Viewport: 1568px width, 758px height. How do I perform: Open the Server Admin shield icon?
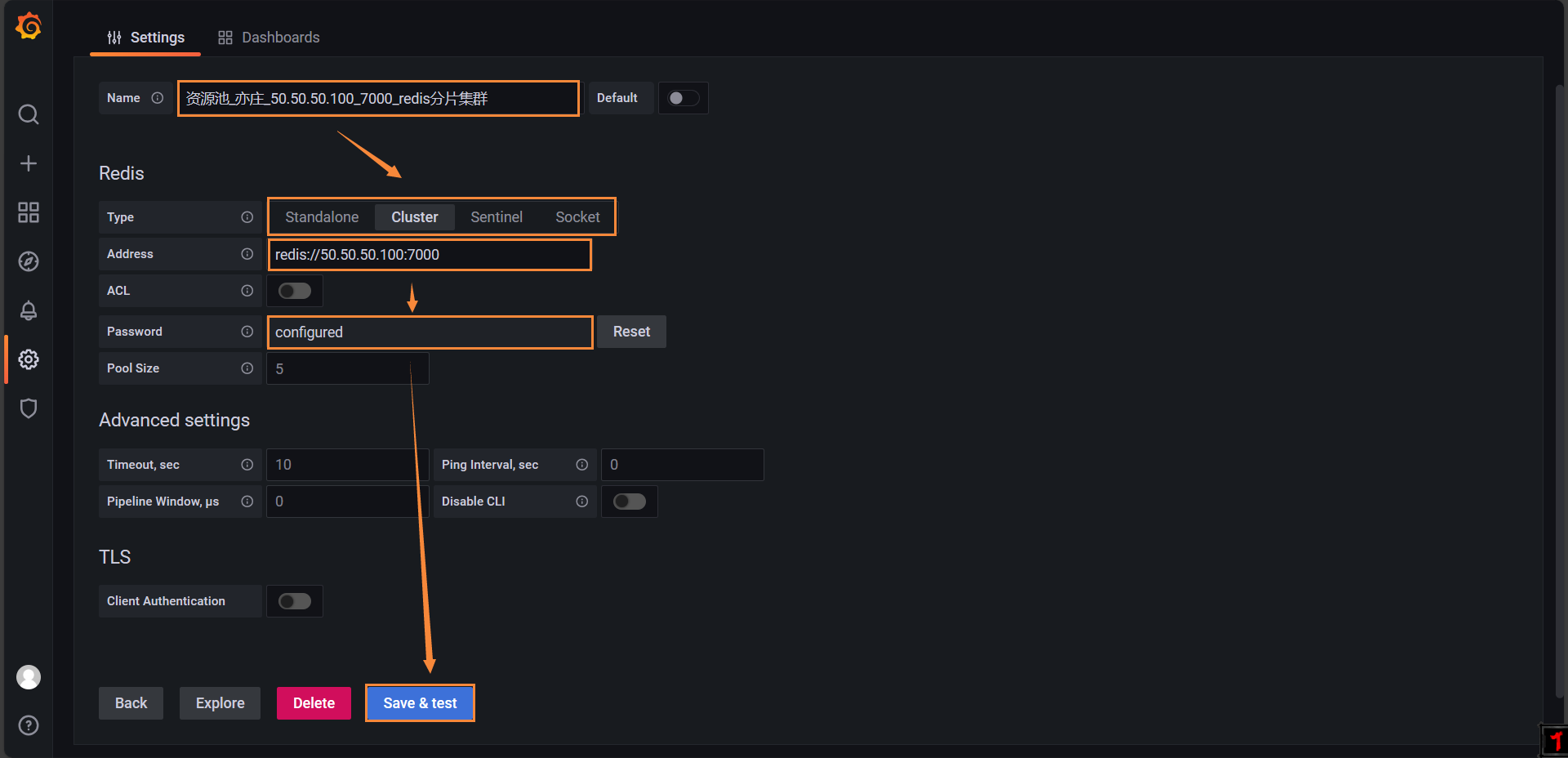point(29,408)
